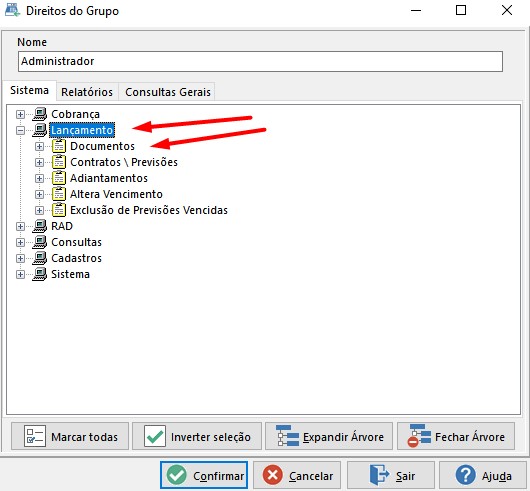The image size is (530, 491).
Task: Click the Documentos notepad icon
Action: click(x=59, y=146)
